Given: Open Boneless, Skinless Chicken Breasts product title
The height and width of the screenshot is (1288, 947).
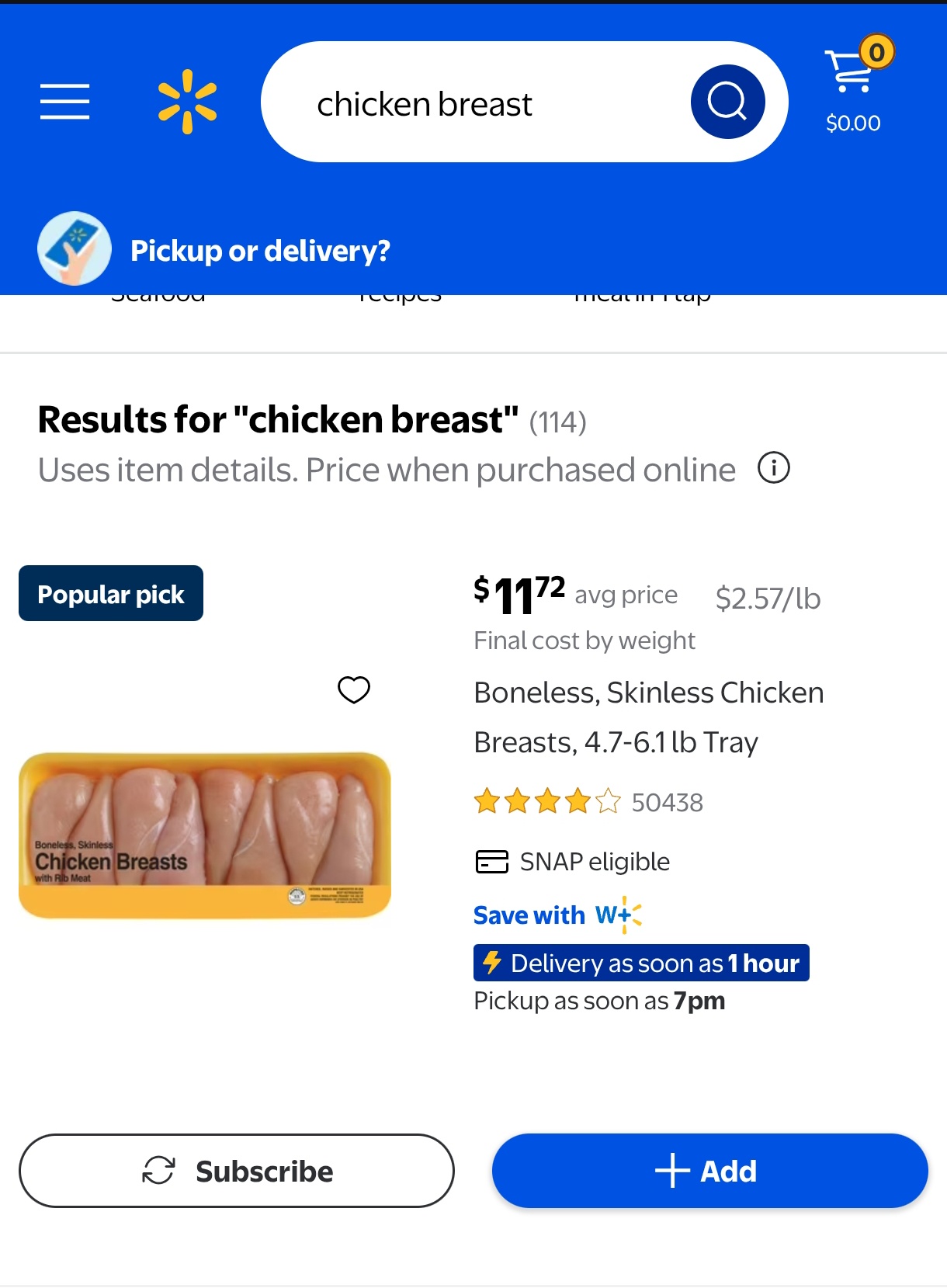Looking at the screenshot, I should pyautogui.click(x=648, y=717).
